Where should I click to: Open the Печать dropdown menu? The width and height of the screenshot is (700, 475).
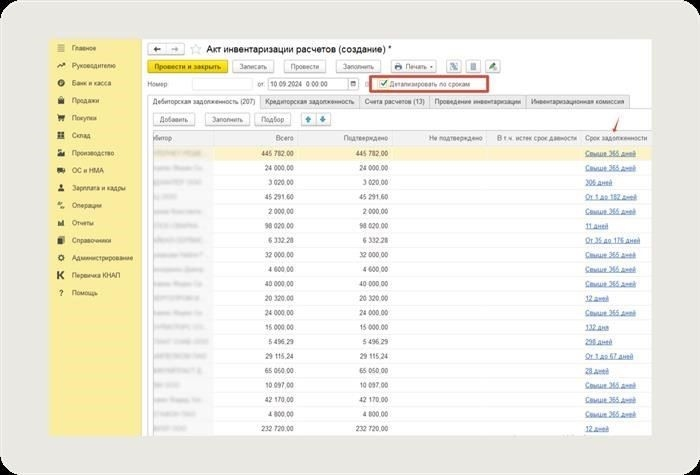[x=414, y=67]
